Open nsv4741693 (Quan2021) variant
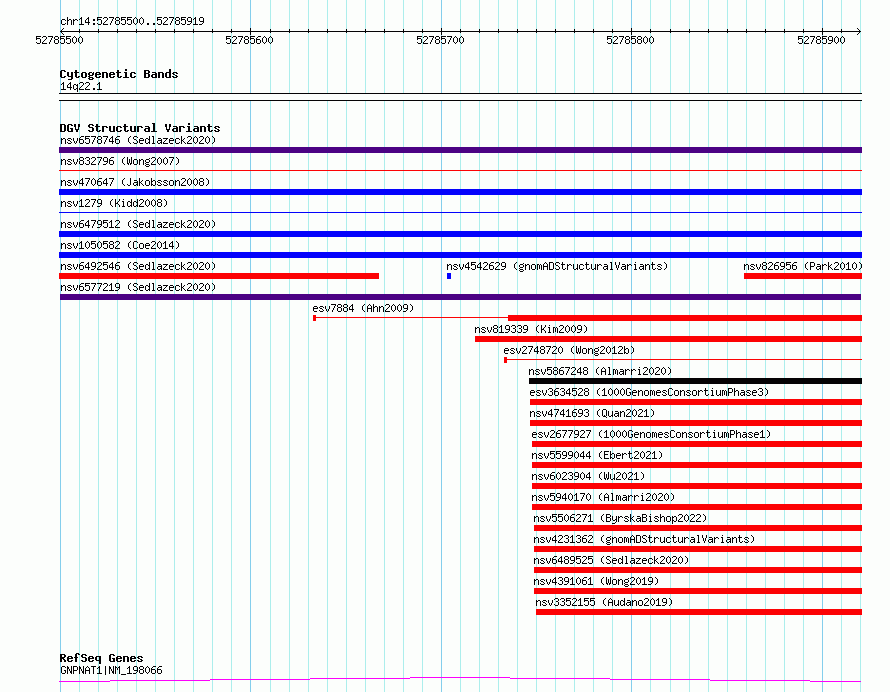This screenshot has width=890, height=692. click(x=592, y=413)
